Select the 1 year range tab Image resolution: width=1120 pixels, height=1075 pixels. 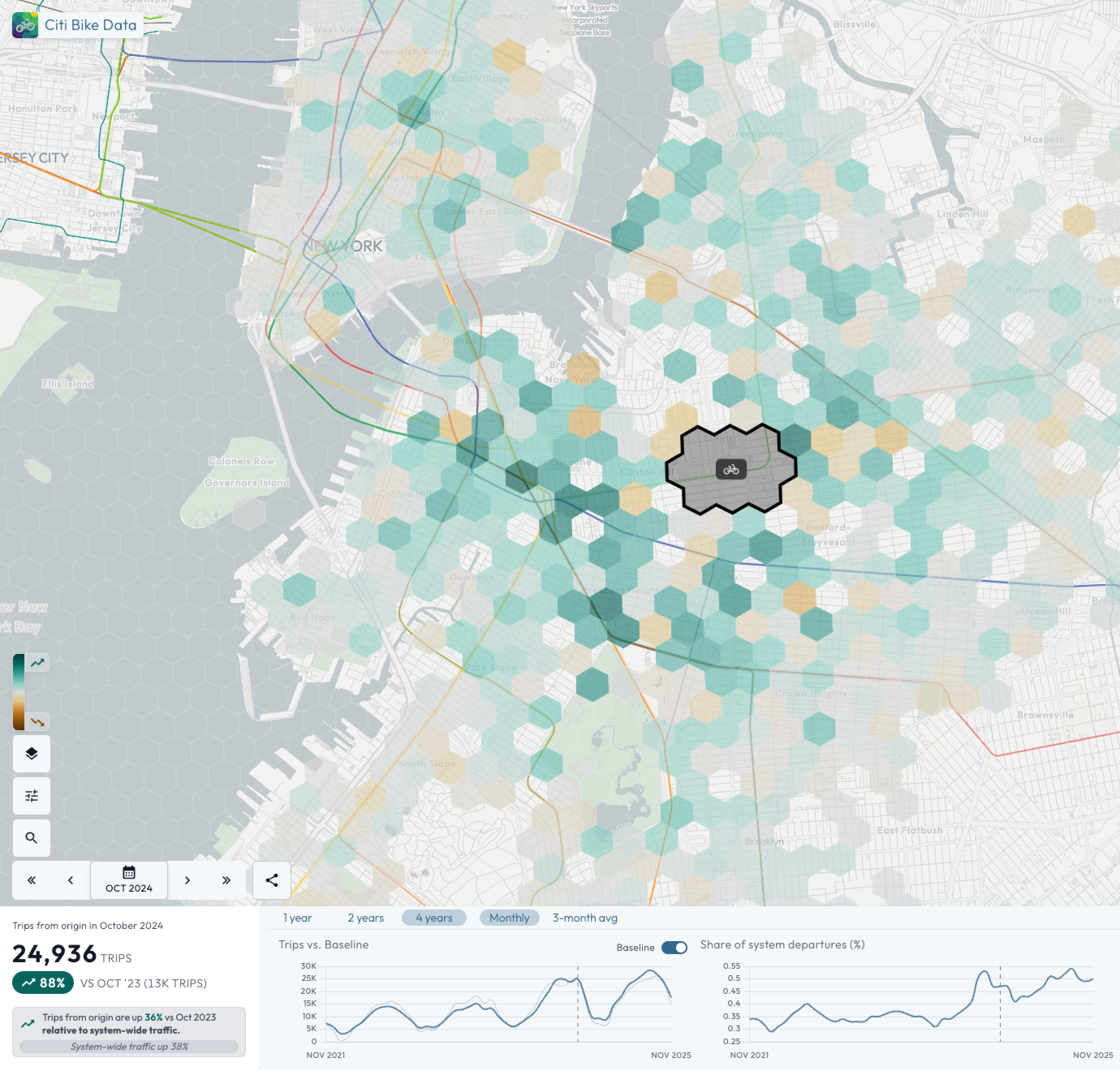[297, 918]
